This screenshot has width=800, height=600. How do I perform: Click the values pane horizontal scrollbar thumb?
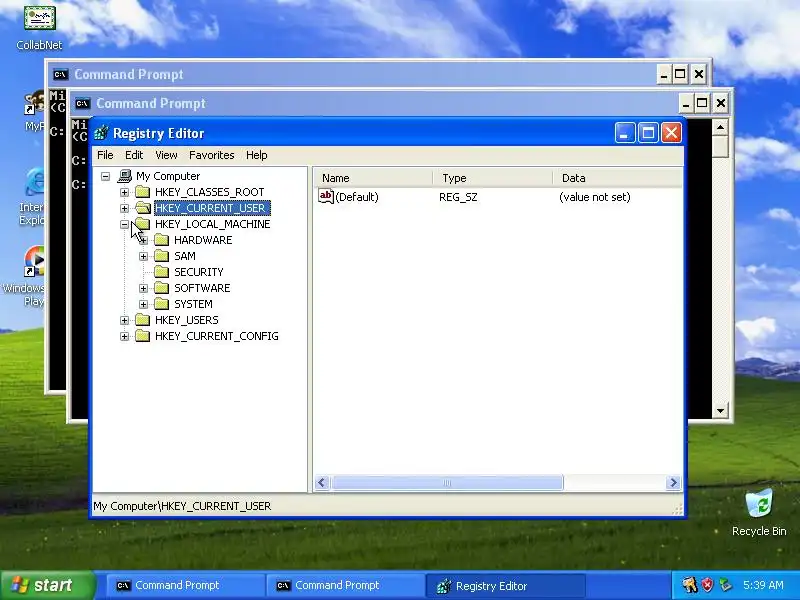pos(447,483)
